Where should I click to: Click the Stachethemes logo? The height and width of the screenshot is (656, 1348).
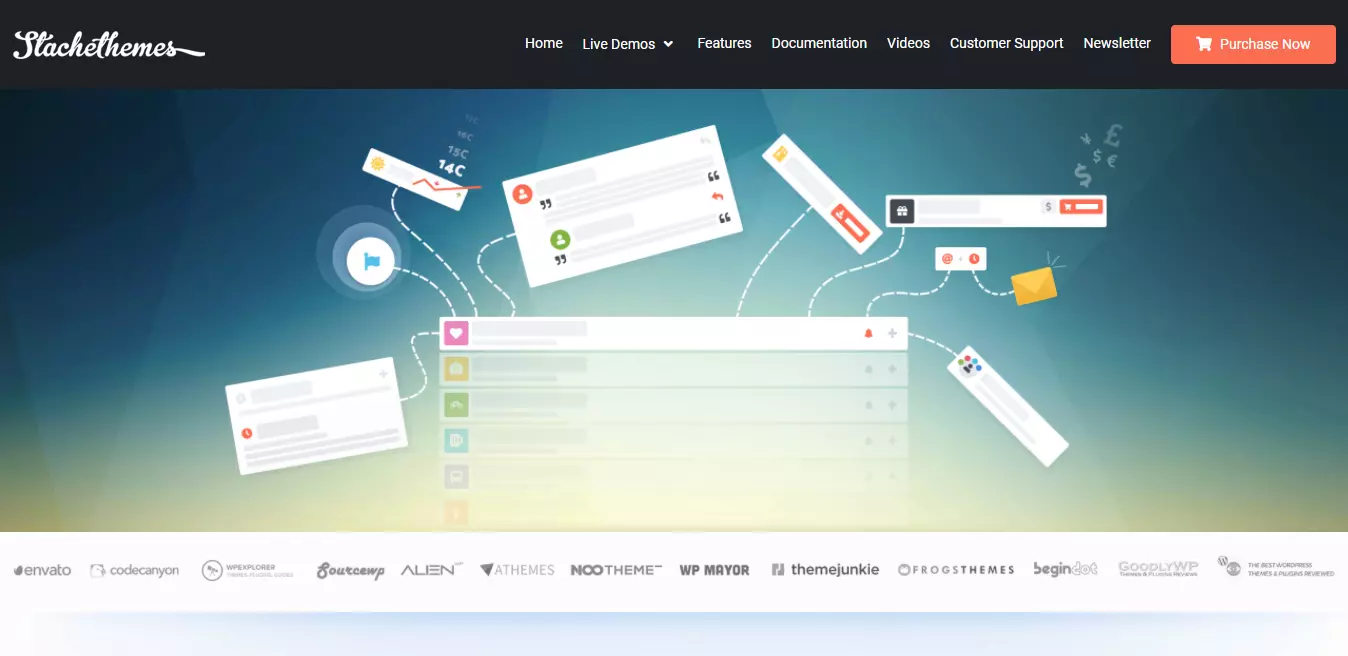pyautogui.click(x=109, y=45)
